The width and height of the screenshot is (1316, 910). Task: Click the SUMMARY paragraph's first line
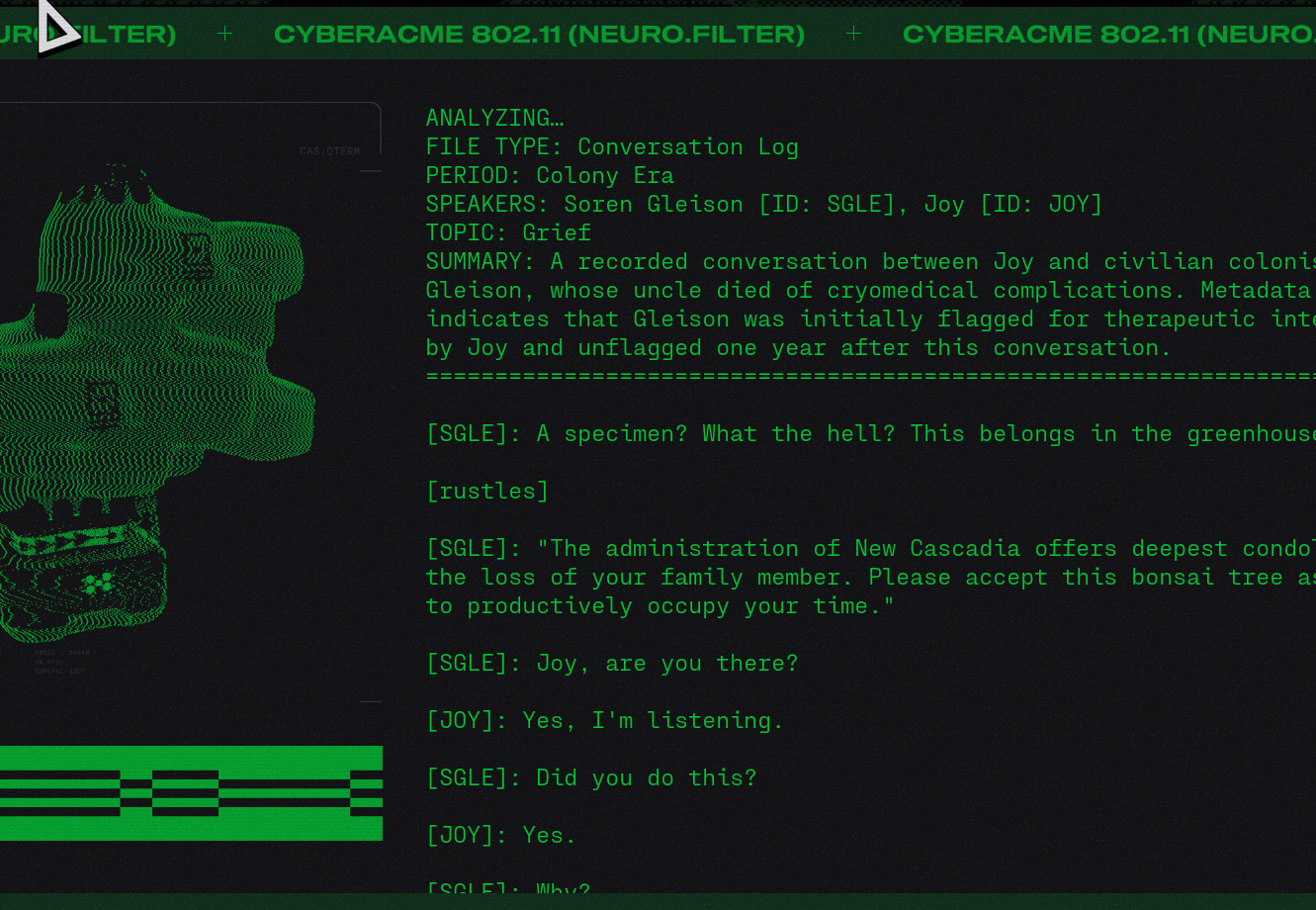tap(871, 261)
